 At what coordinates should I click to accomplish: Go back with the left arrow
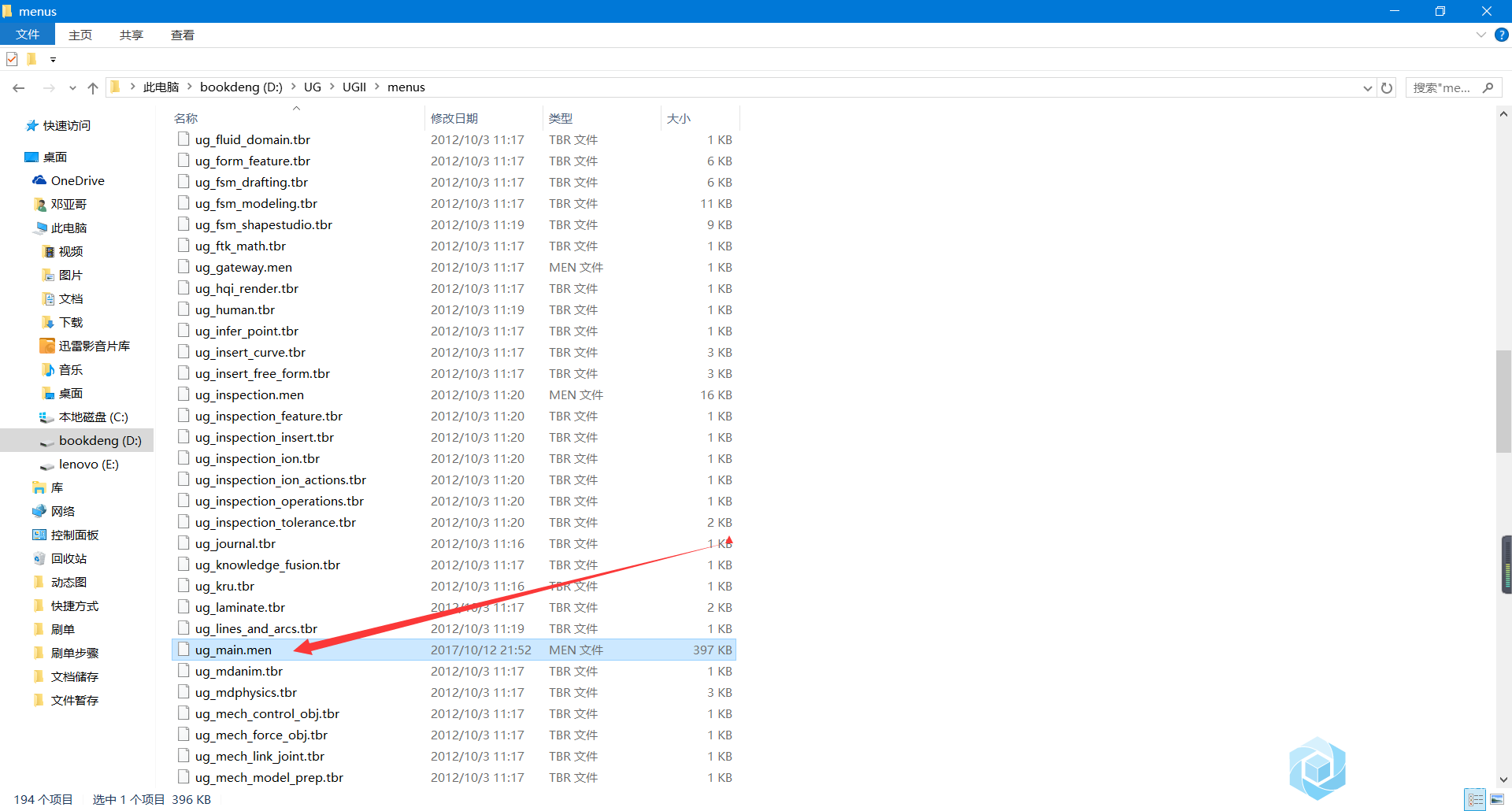coord(19,87)
